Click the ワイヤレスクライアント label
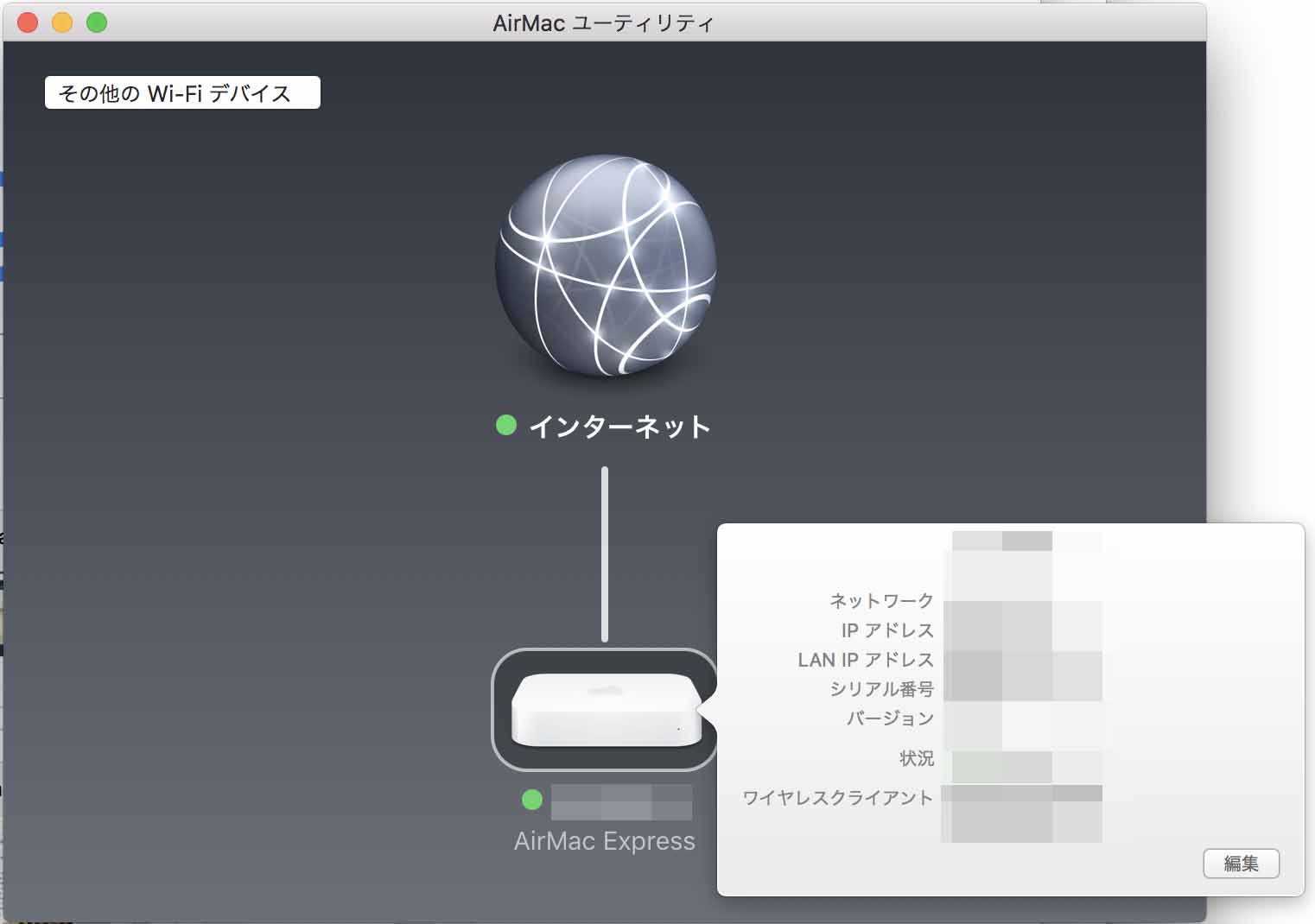 838,798
